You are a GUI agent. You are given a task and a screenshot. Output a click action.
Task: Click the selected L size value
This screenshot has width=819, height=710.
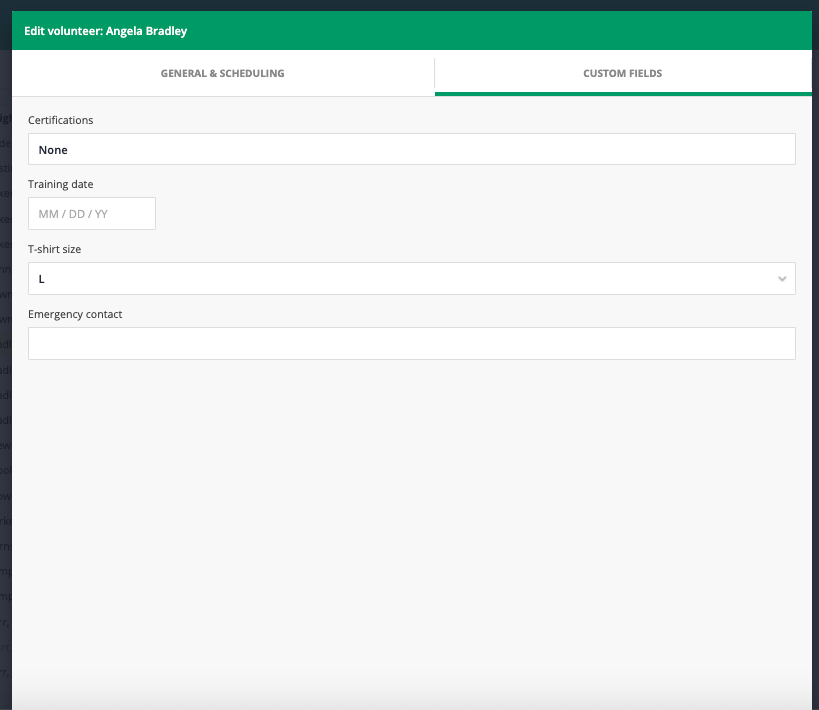coord(42,279)
